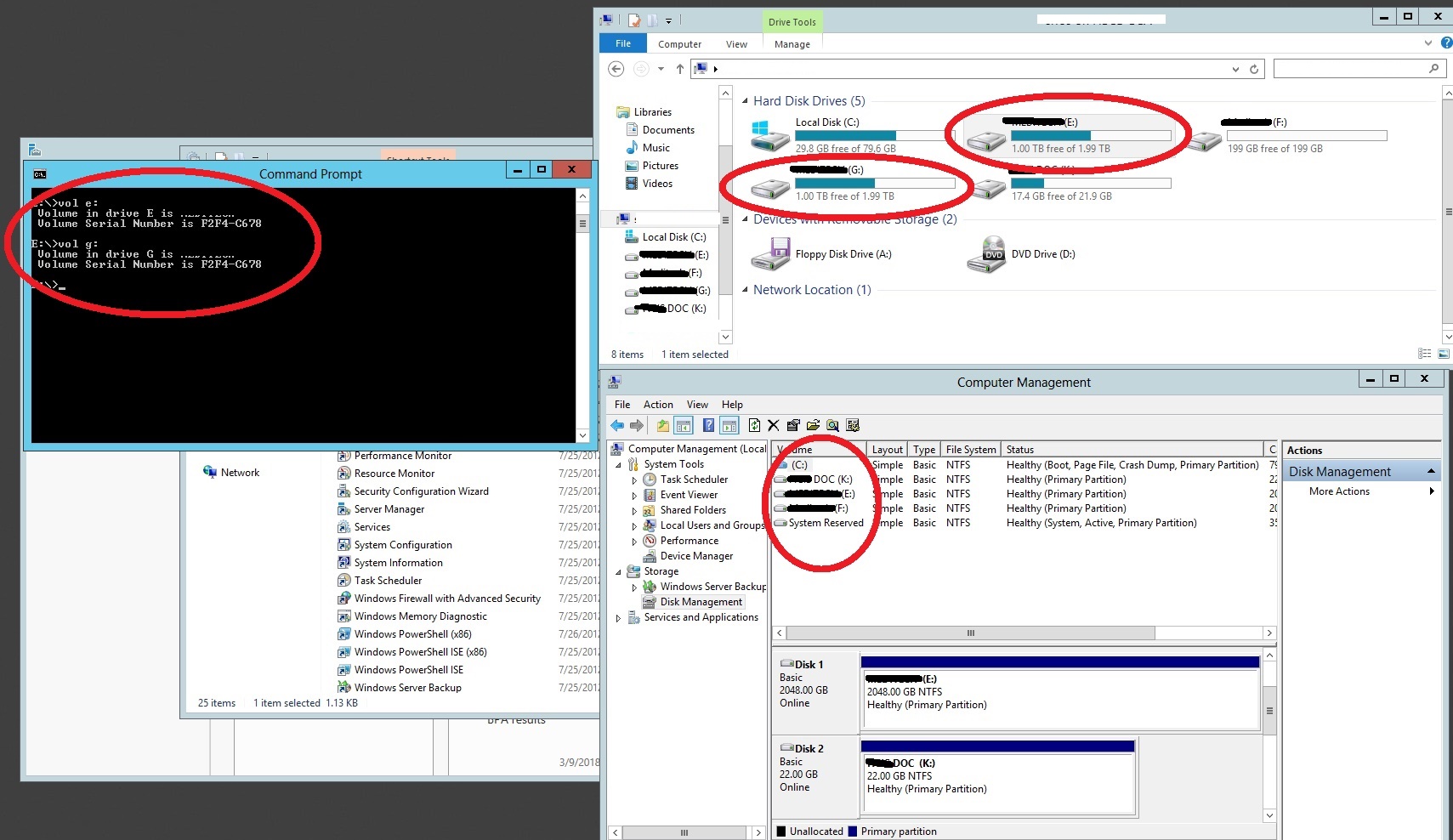Click the File System column header
The width and height of the screenshot is (1453, 840).
970,450
